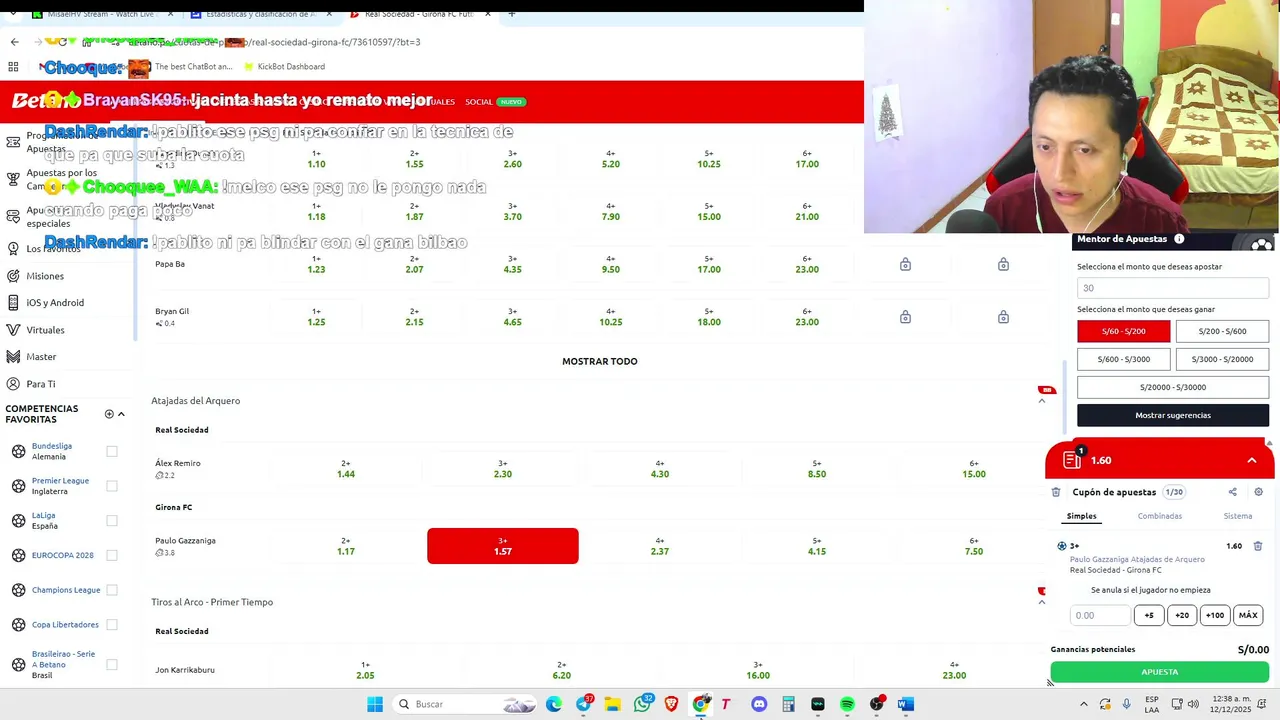Check the LaLiga favorite checkbox

(112, 520)
